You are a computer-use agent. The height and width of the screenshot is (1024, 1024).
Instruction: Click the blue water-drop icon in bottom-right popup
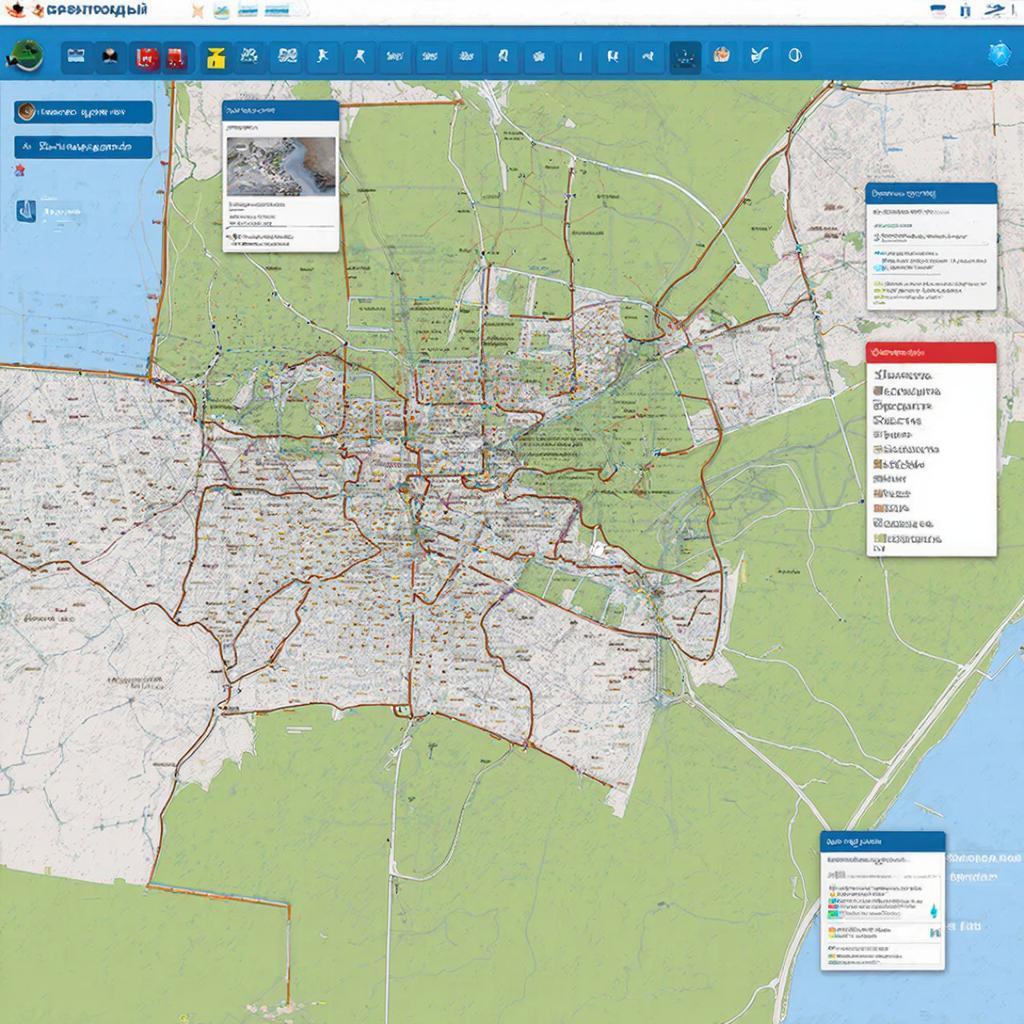click(x=933, y=910)
